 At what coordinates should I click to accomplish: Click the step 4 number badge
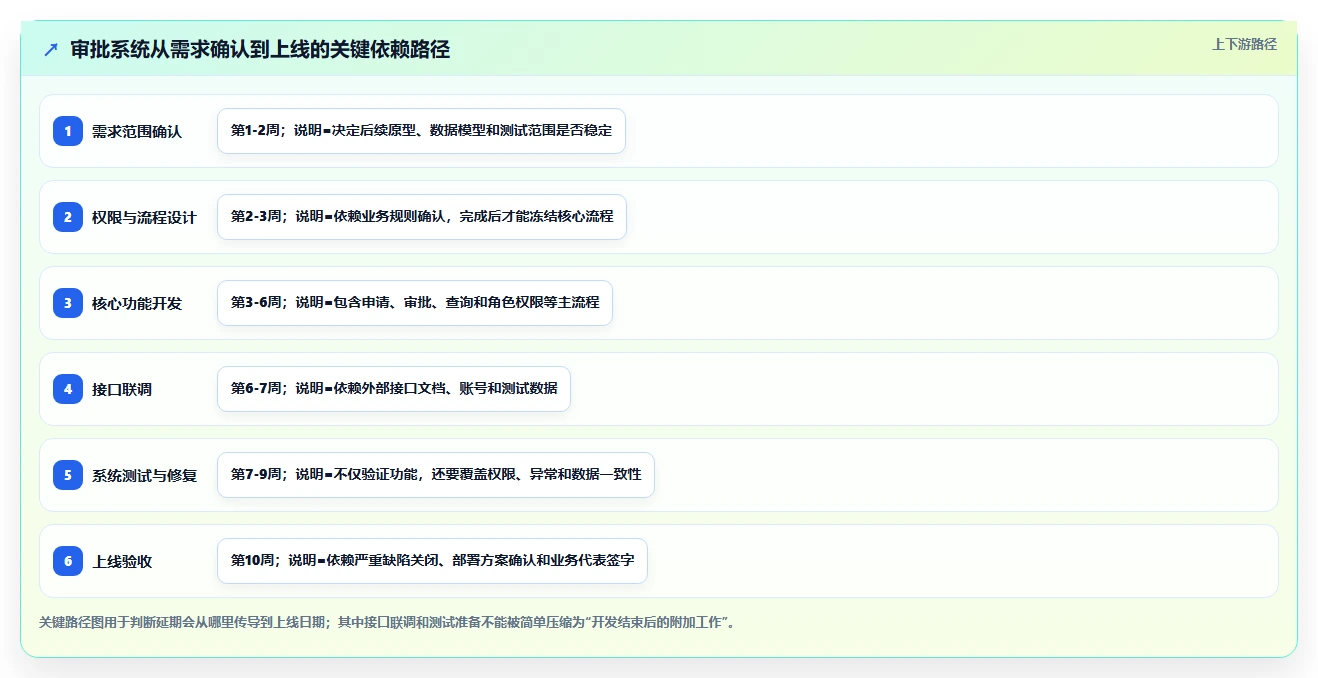tap(68, 389)
